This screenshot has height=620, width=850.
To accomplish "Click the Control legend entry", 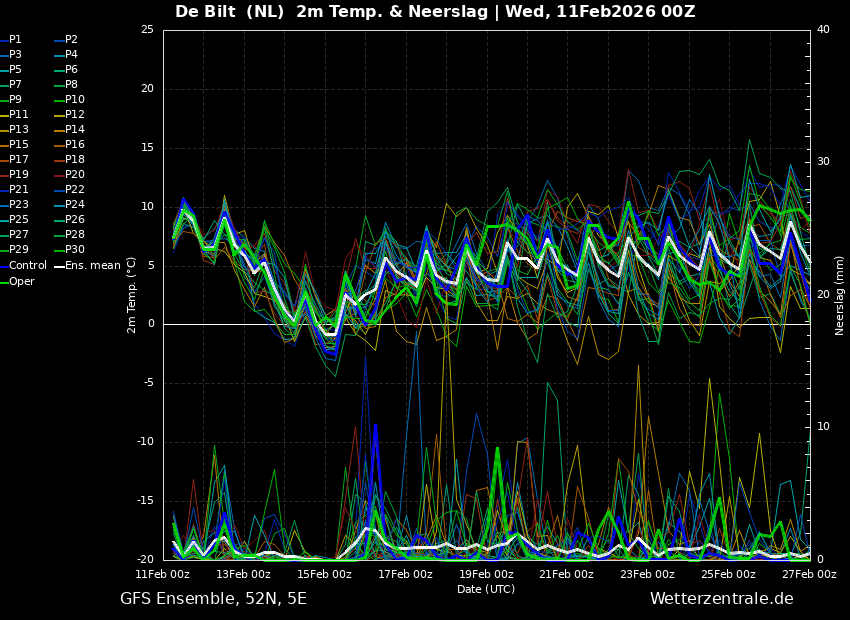I will [27, 266].
